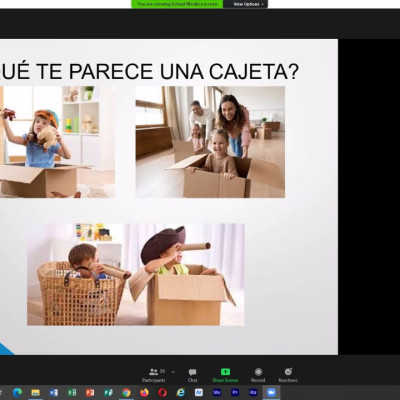Open Adobe Premiere Pro from the taskbar
Screen dimensions: 400x400
[235, 392]
